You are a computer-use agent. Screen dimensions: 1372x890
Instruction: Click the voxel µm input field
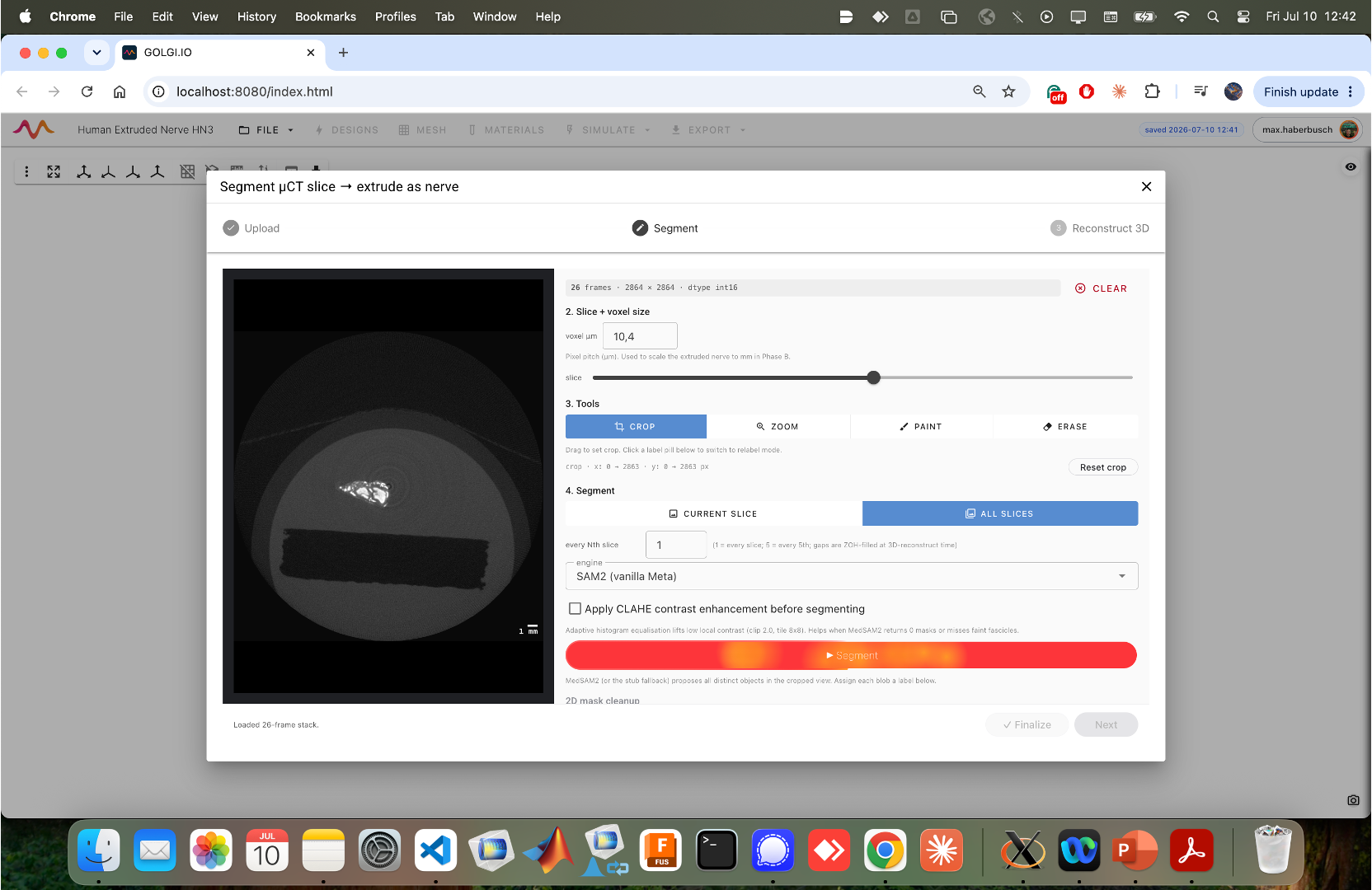point(640,336)
